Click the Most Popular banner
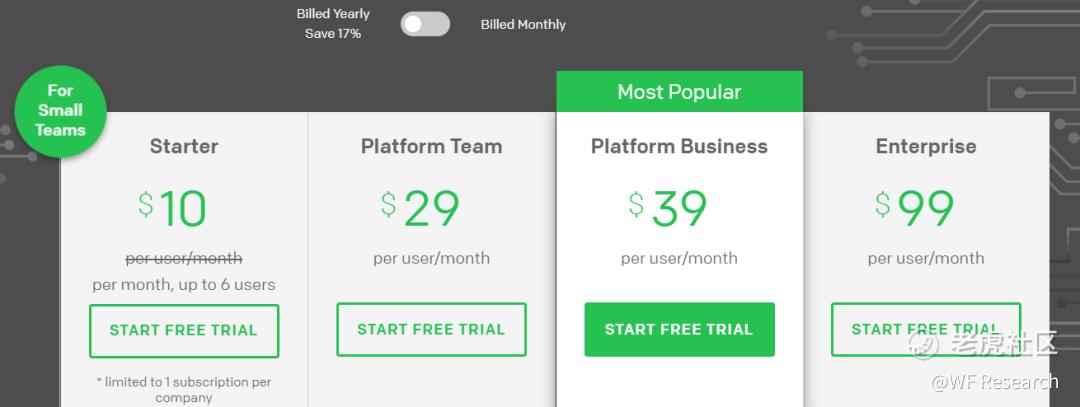The width and height of the screenshot is (1080, 407). (679, 92)
